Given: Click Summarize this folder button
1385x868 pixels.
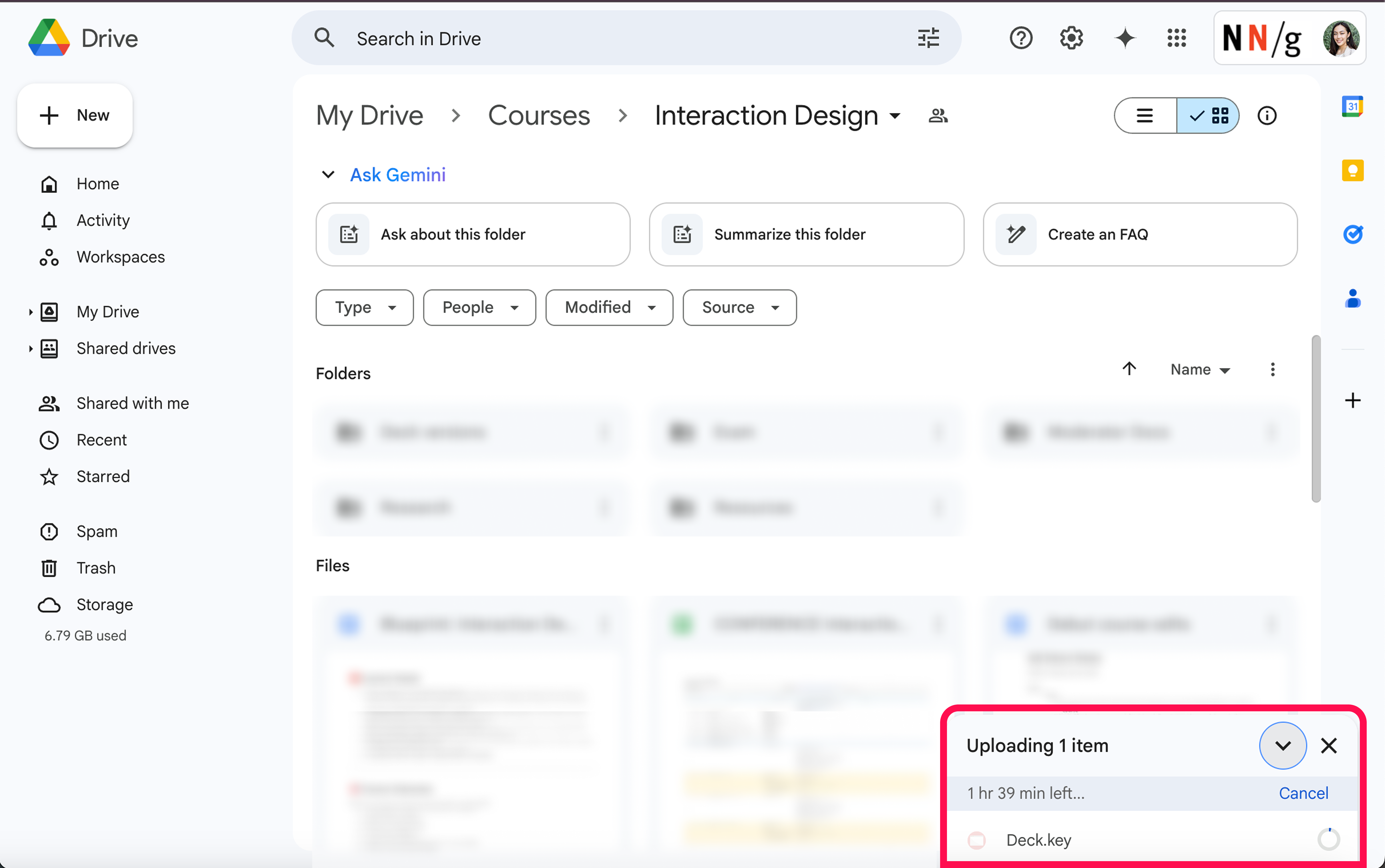Looking at the screenshot, I should click(x=806, y=234).
